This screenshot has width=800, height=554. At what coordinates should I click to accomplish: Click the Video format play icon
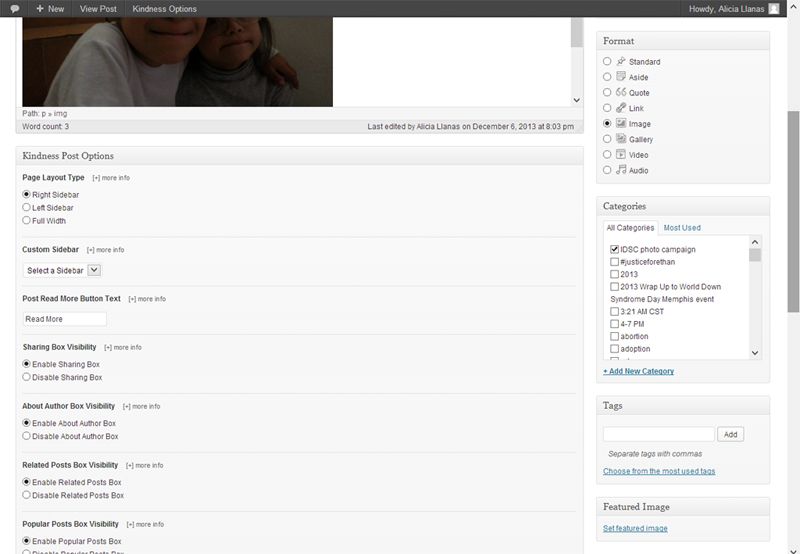(620, 155)
